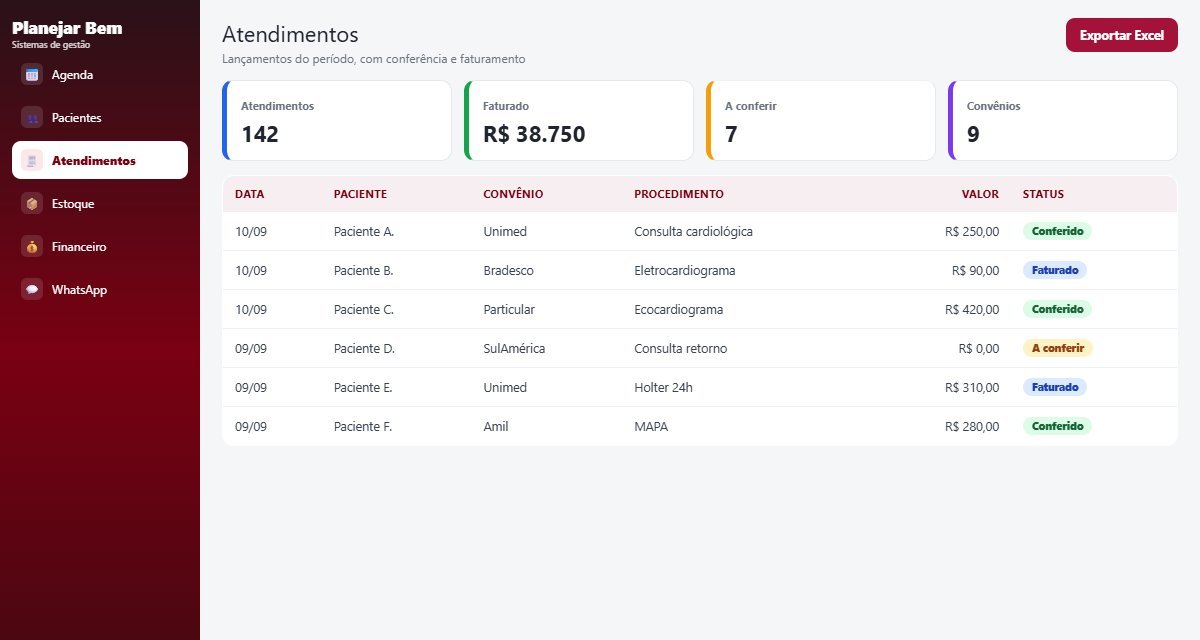Click the A conferir status badge
This screenshot has width=1200, height=640.
click(x=1058, y=348)
